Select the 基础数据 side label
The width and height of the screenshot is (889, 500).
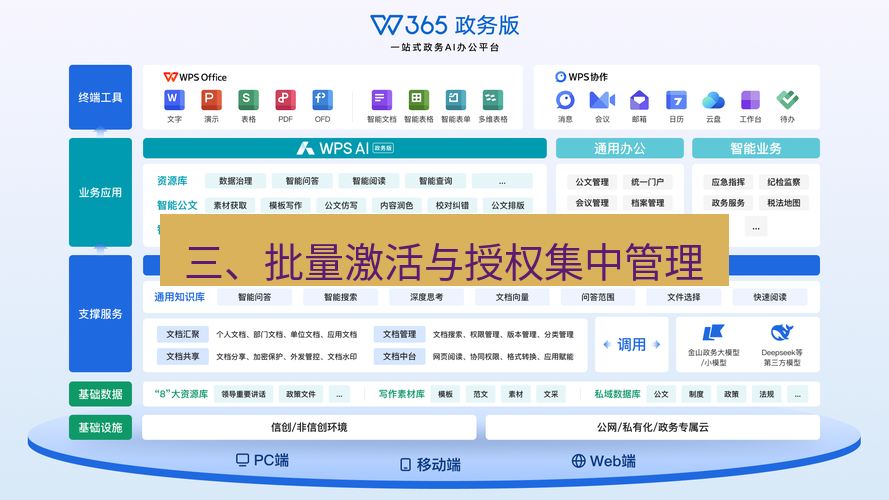(x=100, y=394)
